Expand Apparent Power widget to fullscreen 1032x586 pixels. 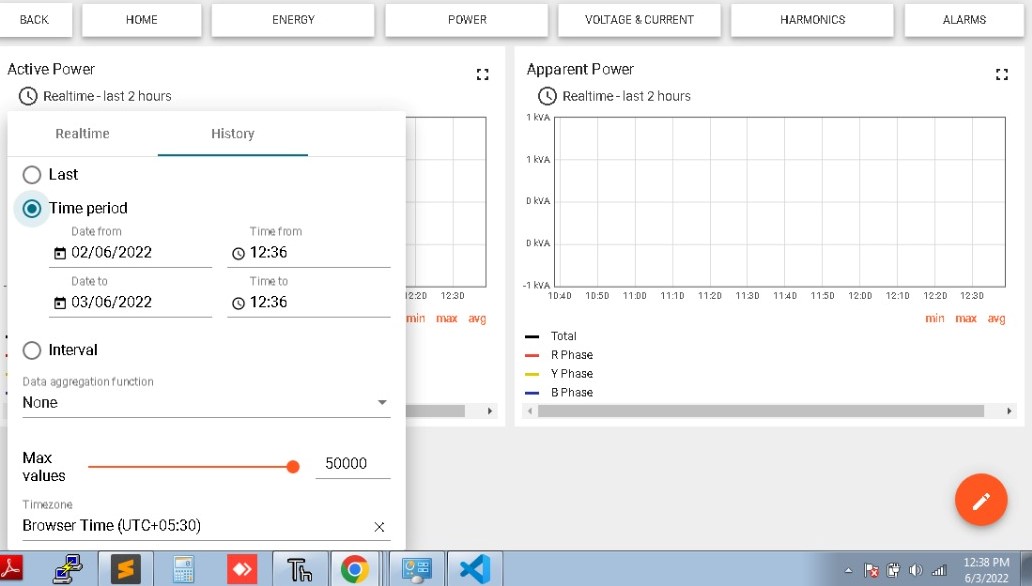(x=1002, y=73)
